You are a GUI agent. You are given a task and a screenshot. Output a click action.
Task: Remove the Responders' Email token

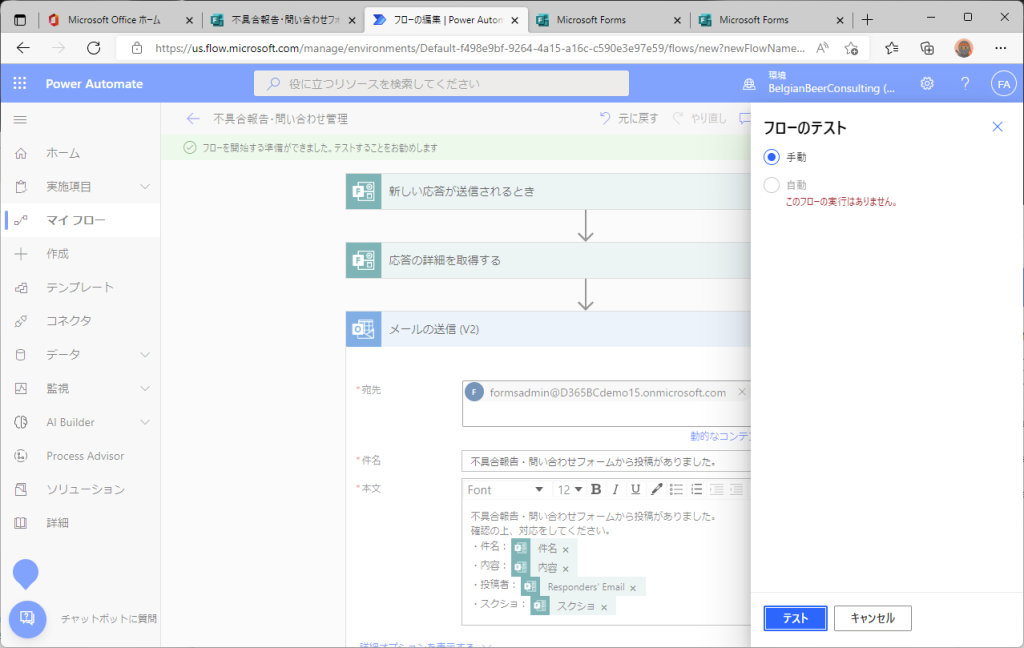[633, 588]
